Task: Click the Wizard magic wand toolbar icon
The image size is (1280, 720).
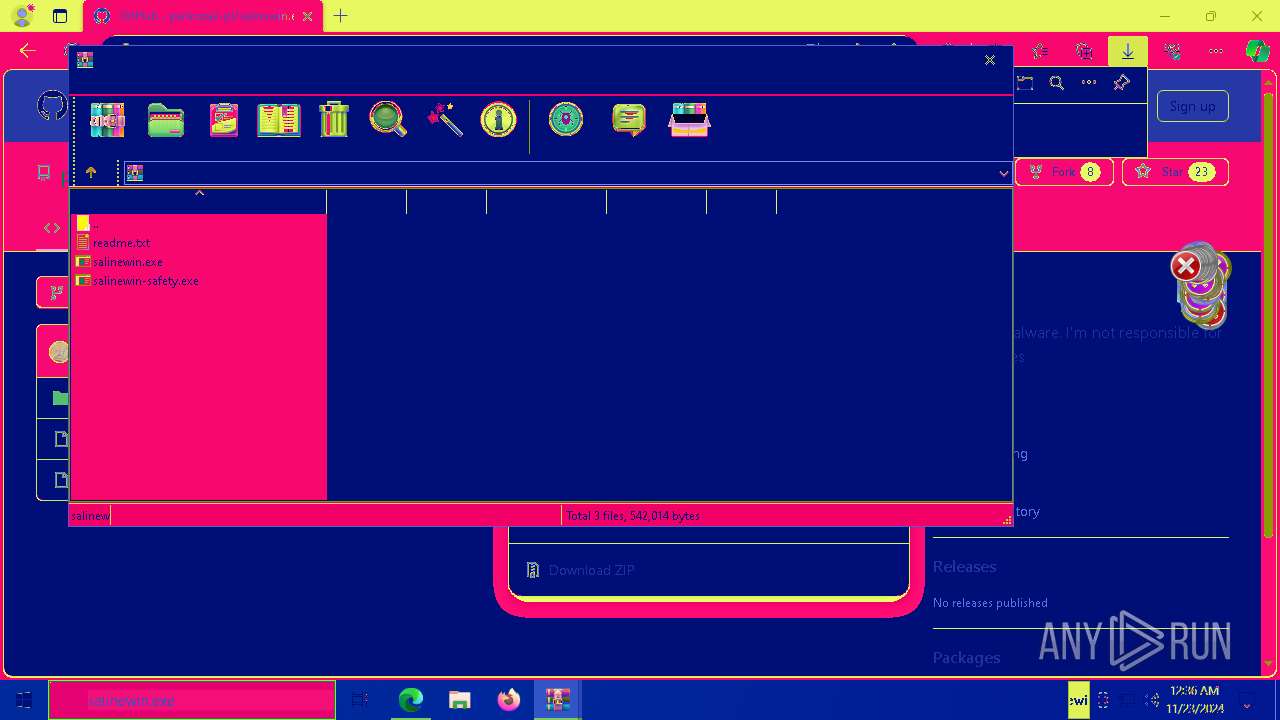Action: (x=444, y=120)
